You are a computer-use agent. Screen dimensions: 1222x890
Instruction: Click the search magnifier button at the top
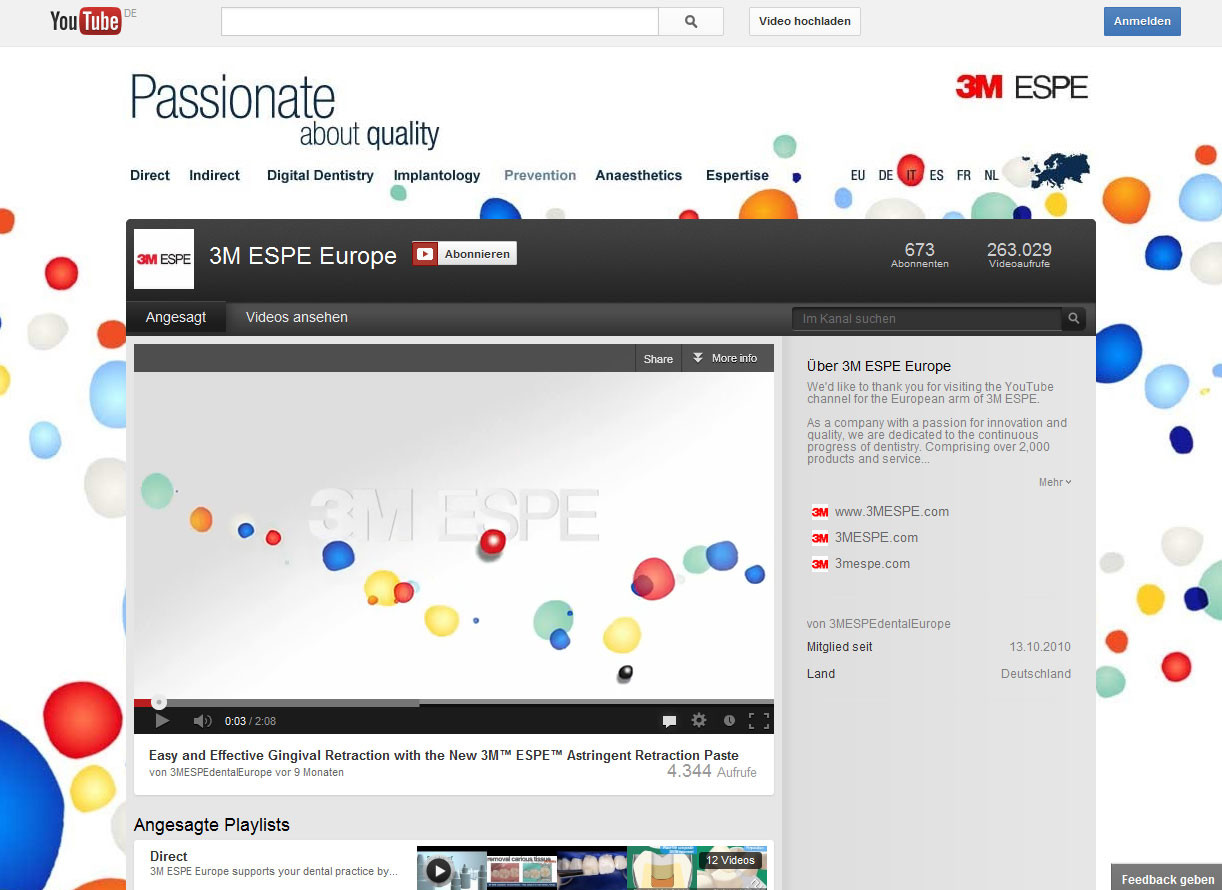[x=691, y=21]
